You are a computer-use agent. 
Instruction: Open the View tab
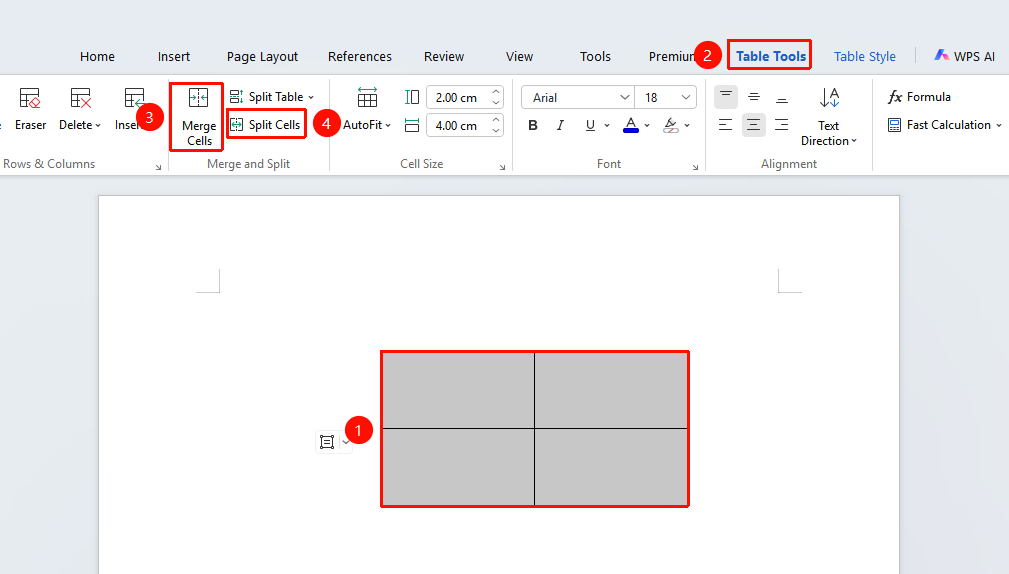click(x=519, y=57)
